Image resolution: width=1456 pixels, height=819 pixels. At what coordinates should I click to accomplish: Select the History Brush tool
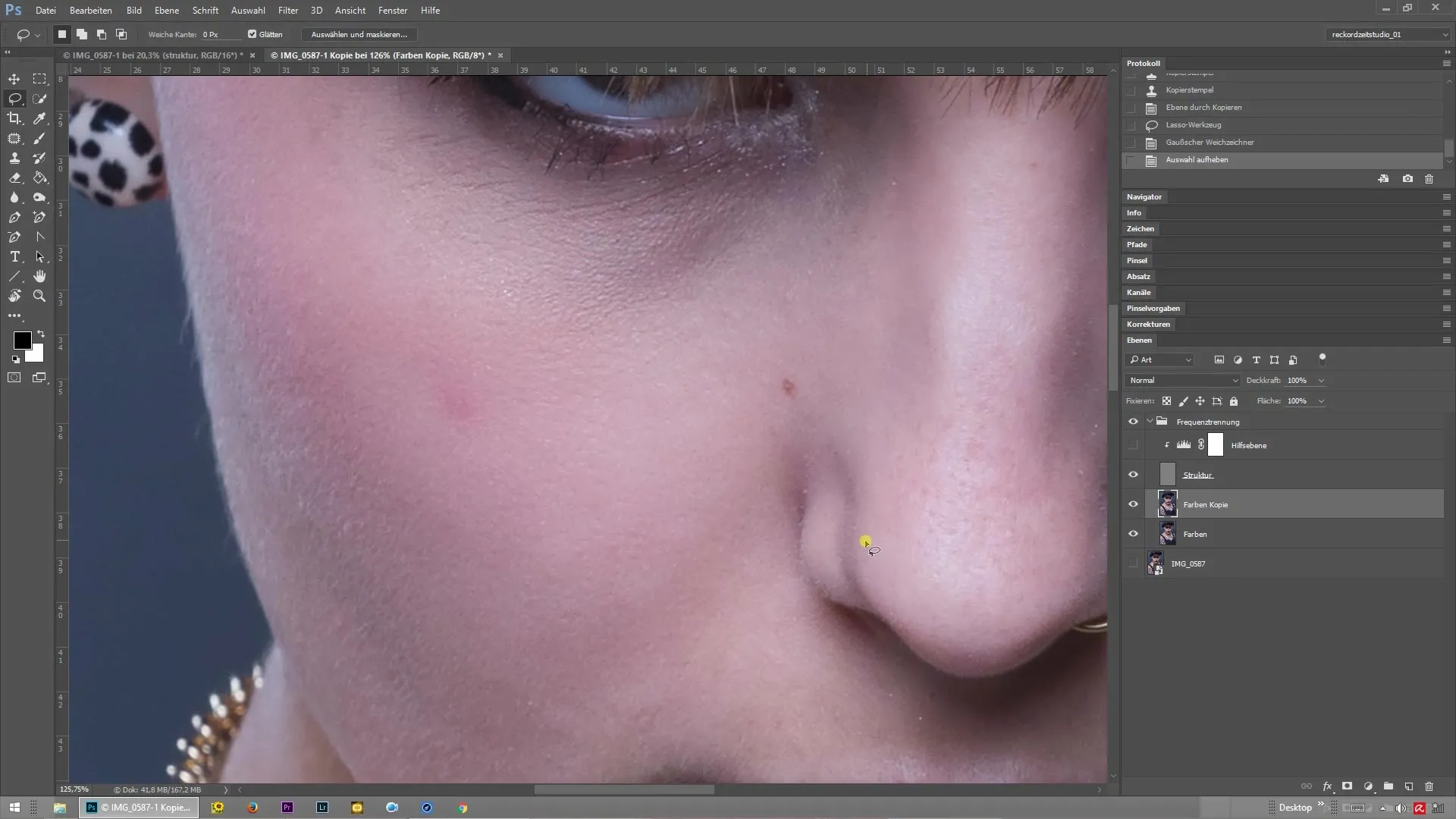pyautogui.click(x=39, y=158)
